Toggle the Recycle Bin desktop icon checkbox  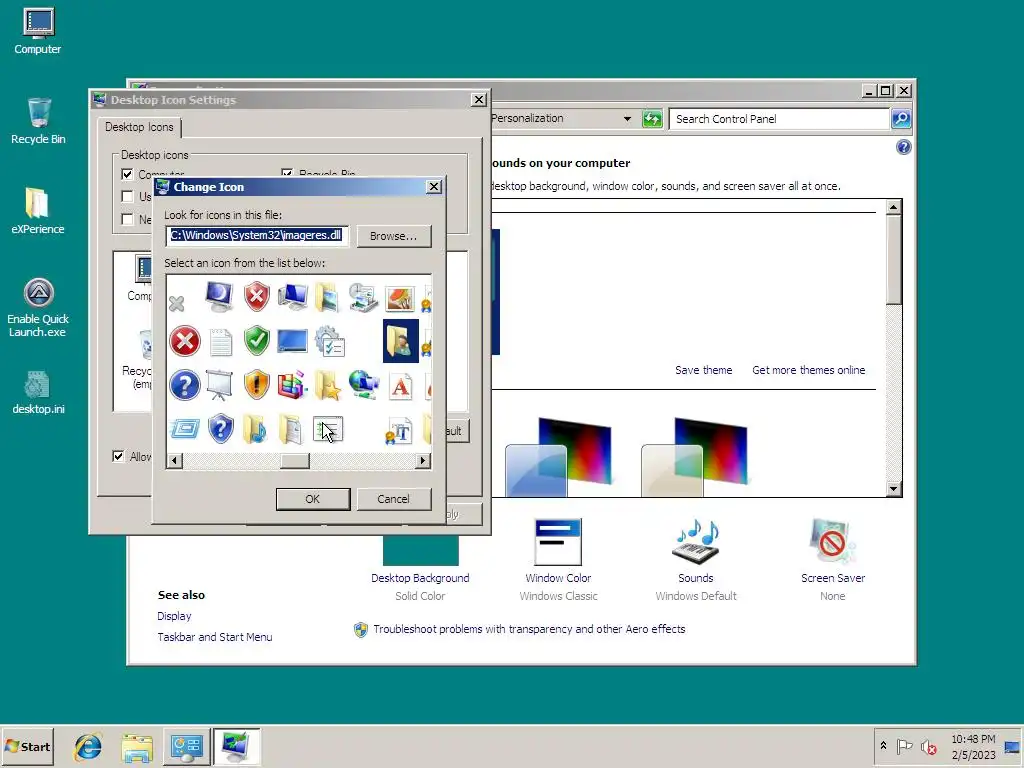pos(287,174)
